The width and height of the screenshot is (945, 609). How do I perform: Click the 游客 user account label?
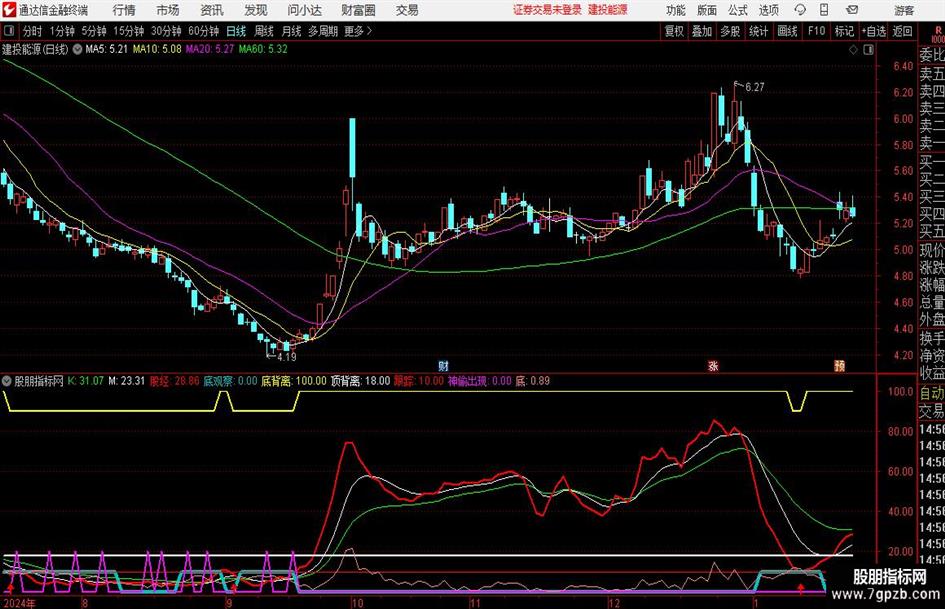pyautogui.click(x=904, y=10)
